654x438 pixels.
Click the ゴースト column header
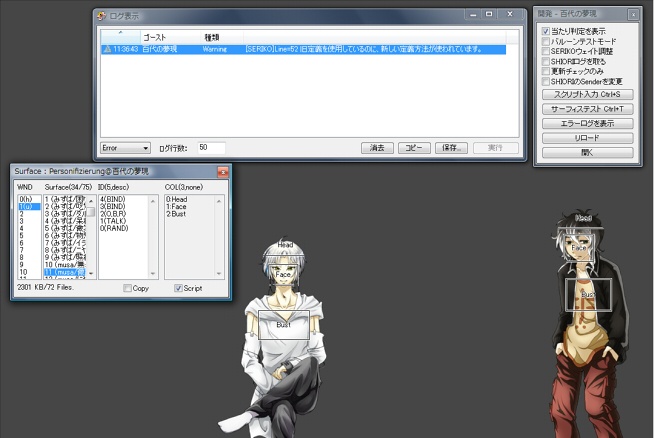tap(171, 37)
